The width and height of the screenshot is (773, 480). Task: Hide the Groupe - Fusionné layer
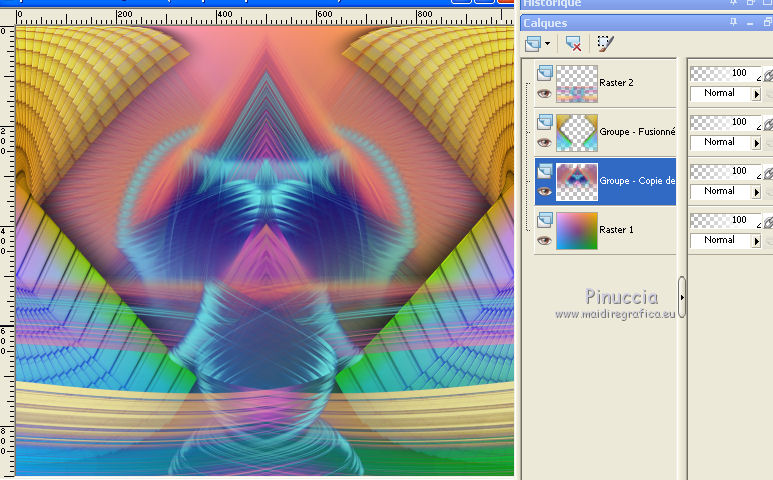544,142
